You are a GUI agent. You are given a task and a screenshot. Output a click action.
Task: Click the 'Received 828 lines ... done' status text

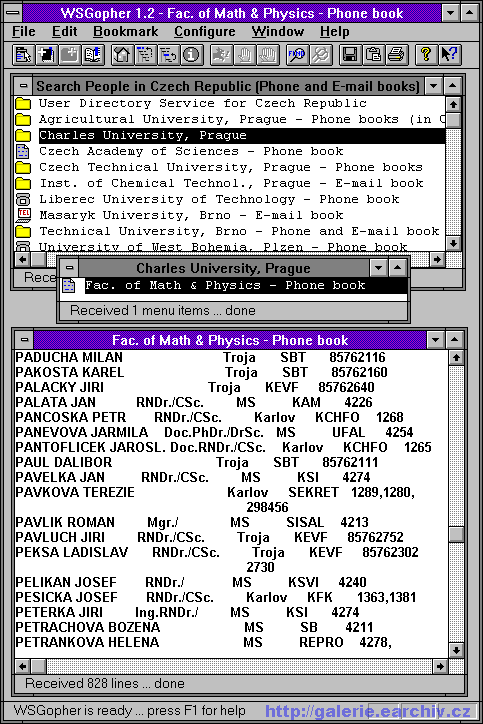pos(105,684)
